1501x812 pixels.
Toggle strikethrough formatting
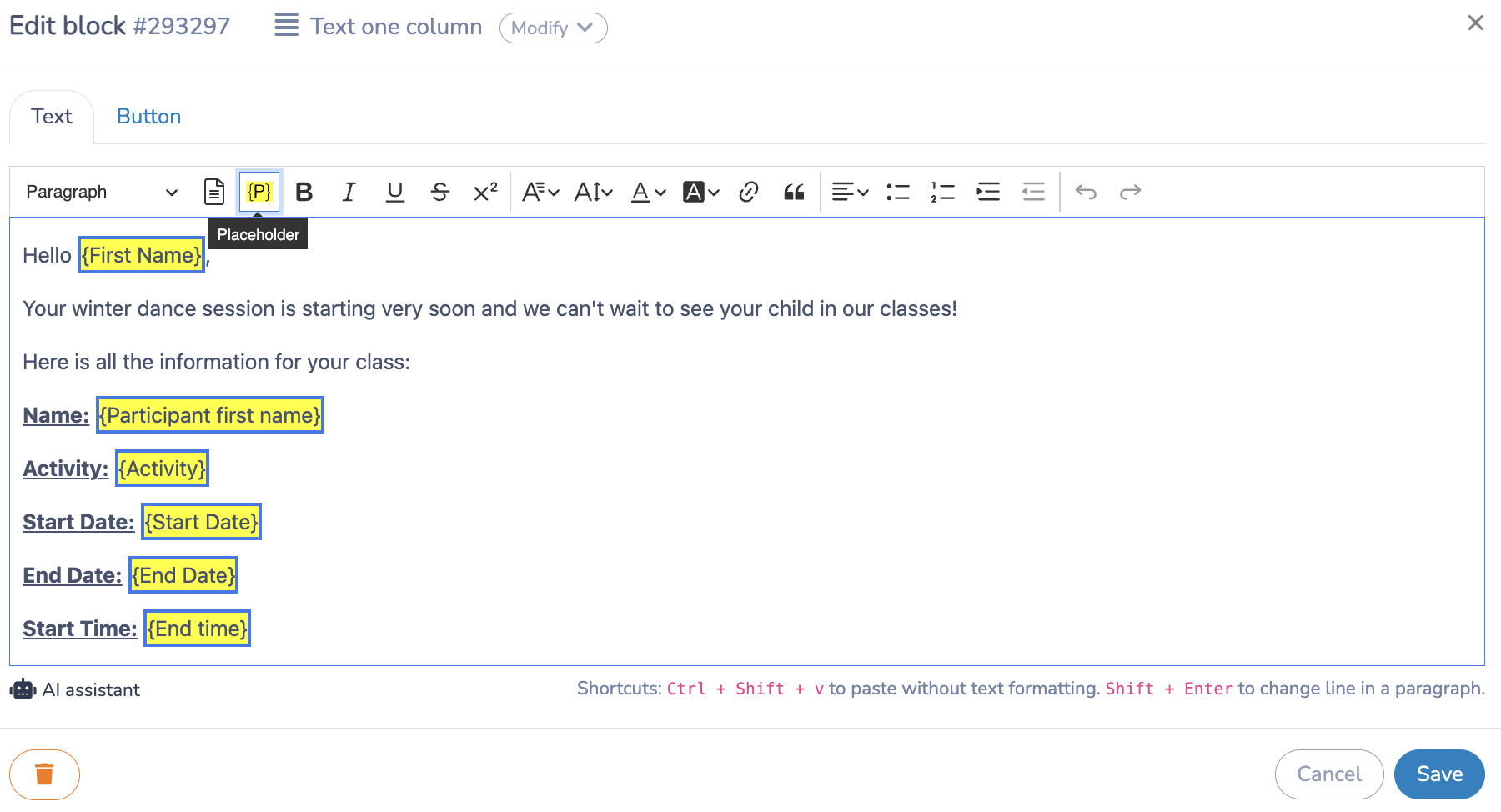click(439, 192)
